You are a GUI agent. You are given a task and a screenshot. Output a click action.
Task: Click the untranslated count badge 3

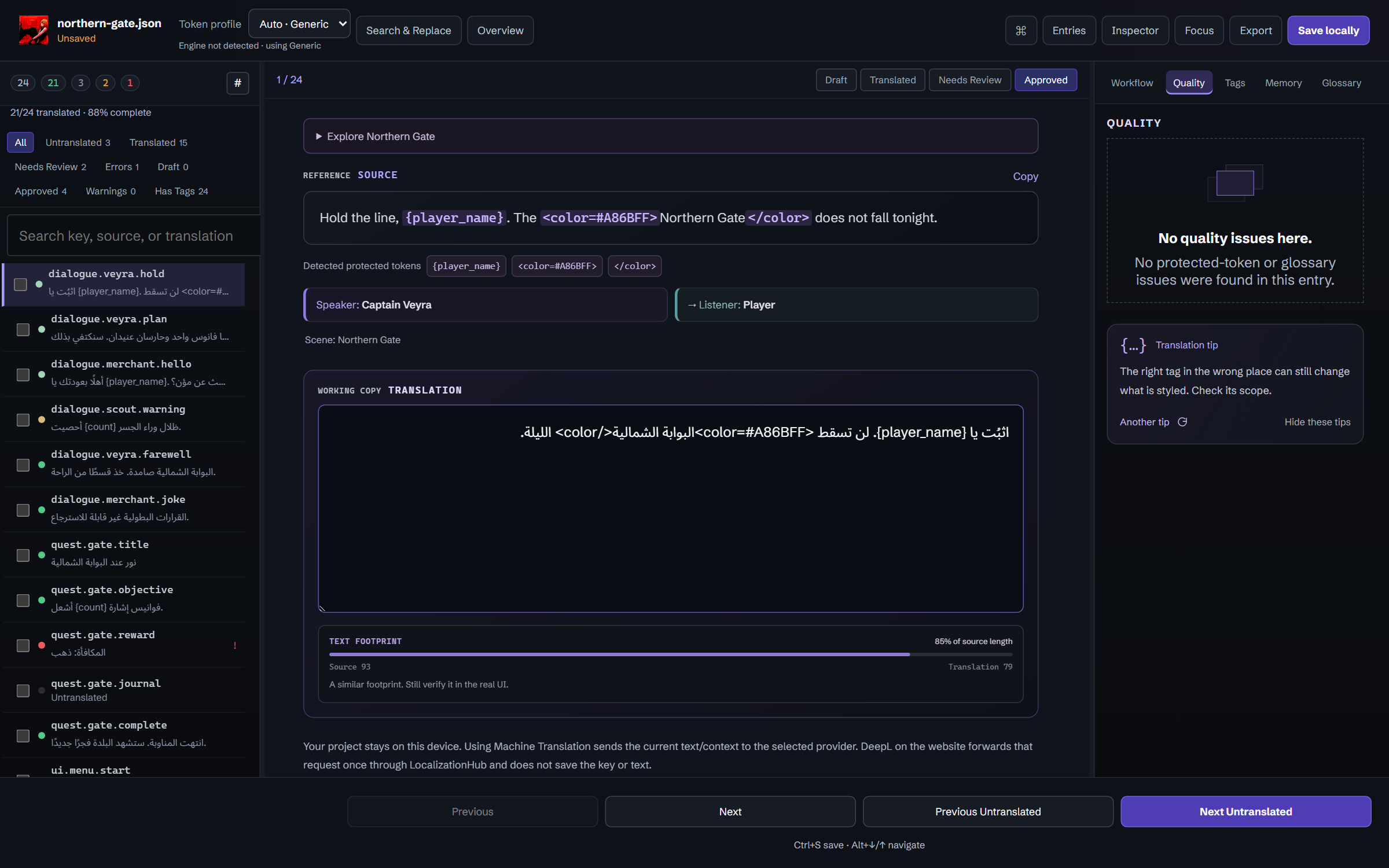81,83
